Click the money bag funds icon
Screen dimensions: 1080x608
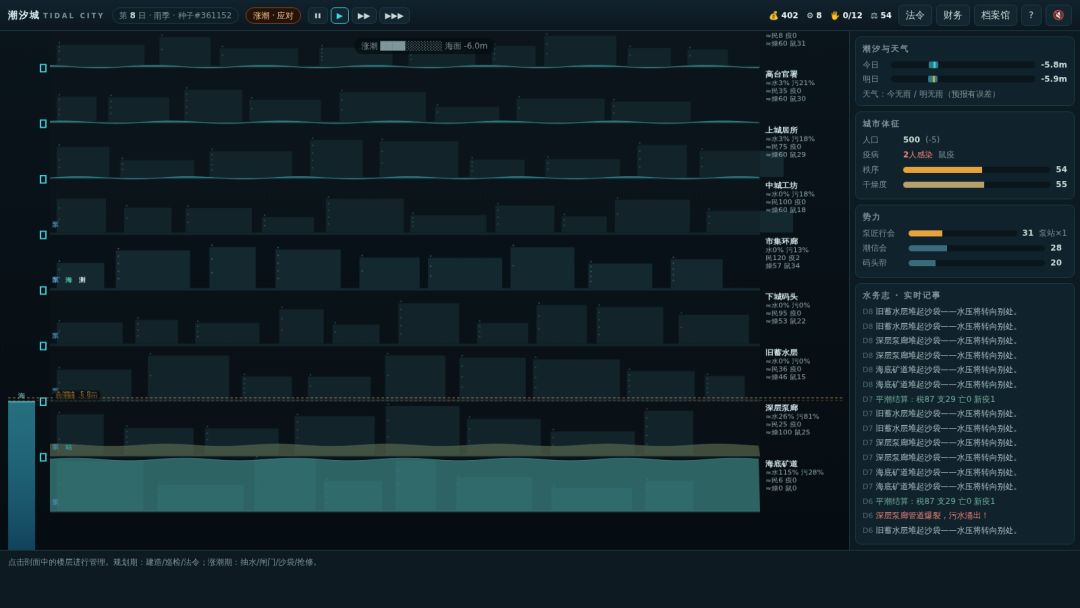[x=773, y=15]
